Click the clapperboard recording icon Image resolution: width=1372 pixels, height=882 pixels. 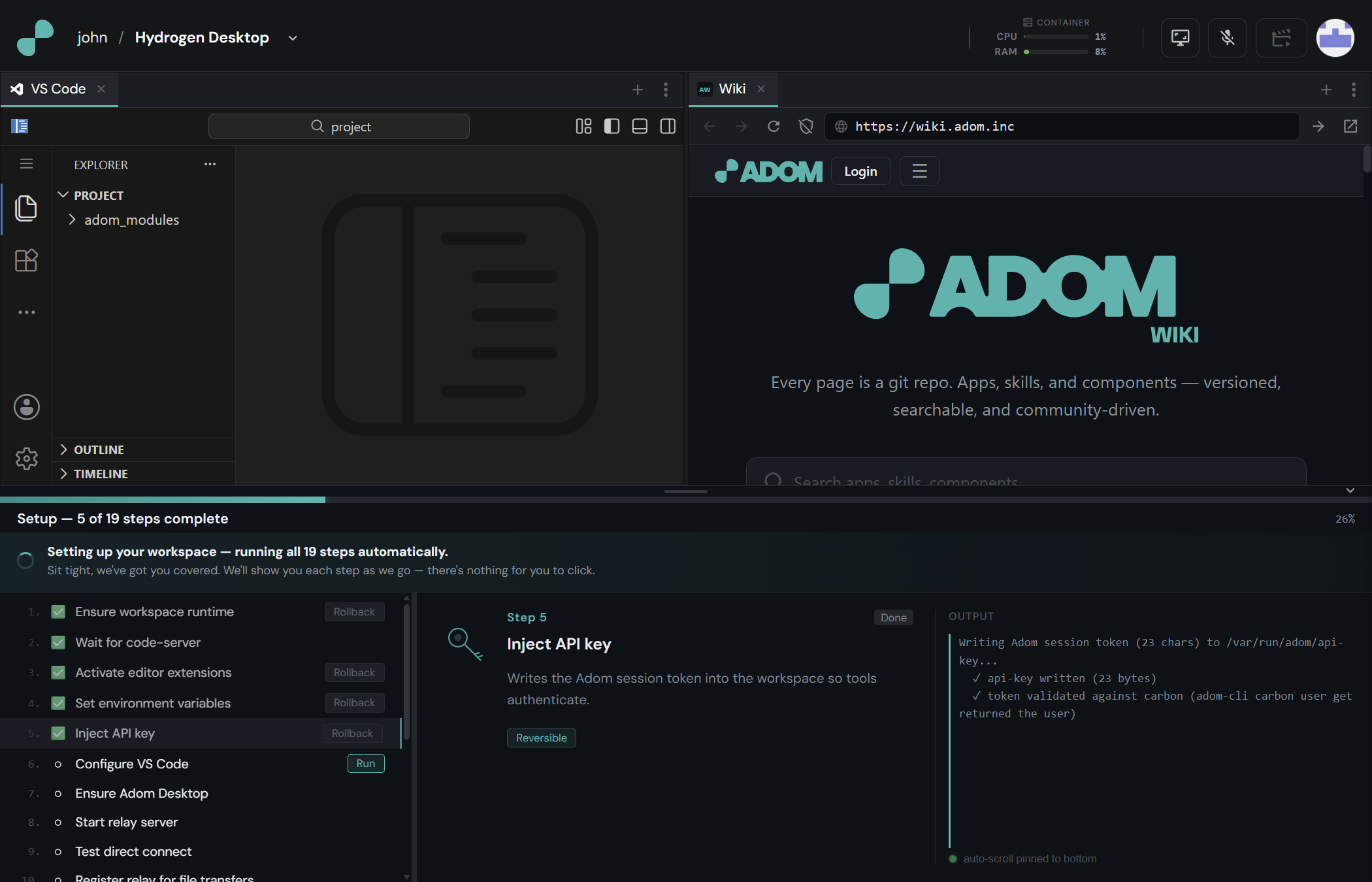(1281, 38)
